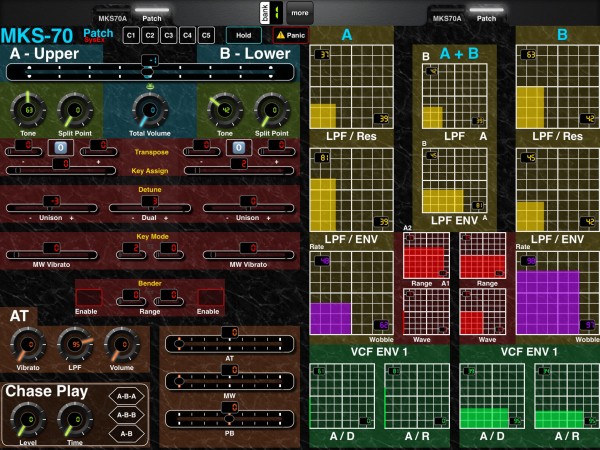
Task: Adjust the left Unison detune slider
Action: coord(52,208)
